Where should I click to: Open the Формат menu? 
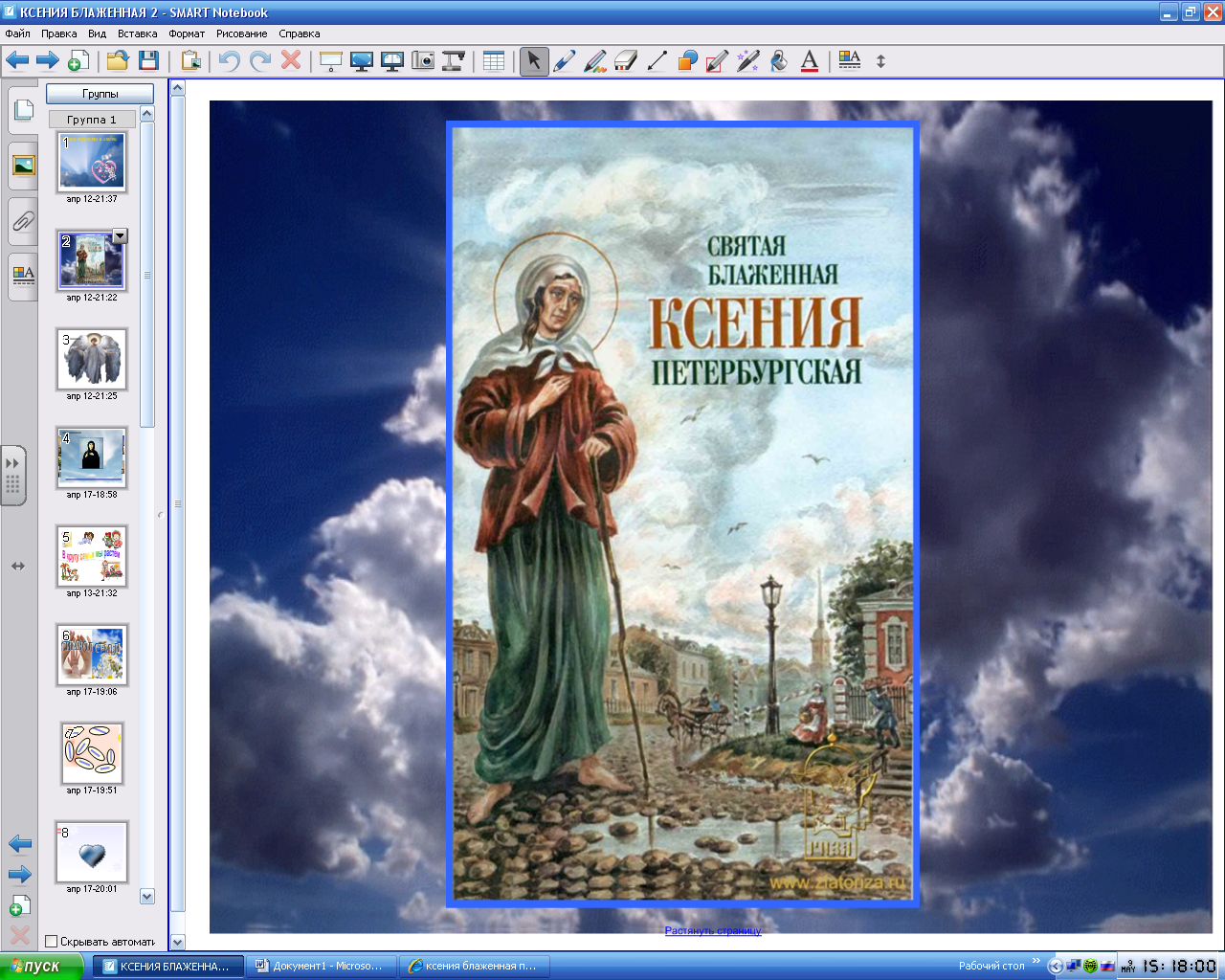pyautogui.click(x=187, y=33)
